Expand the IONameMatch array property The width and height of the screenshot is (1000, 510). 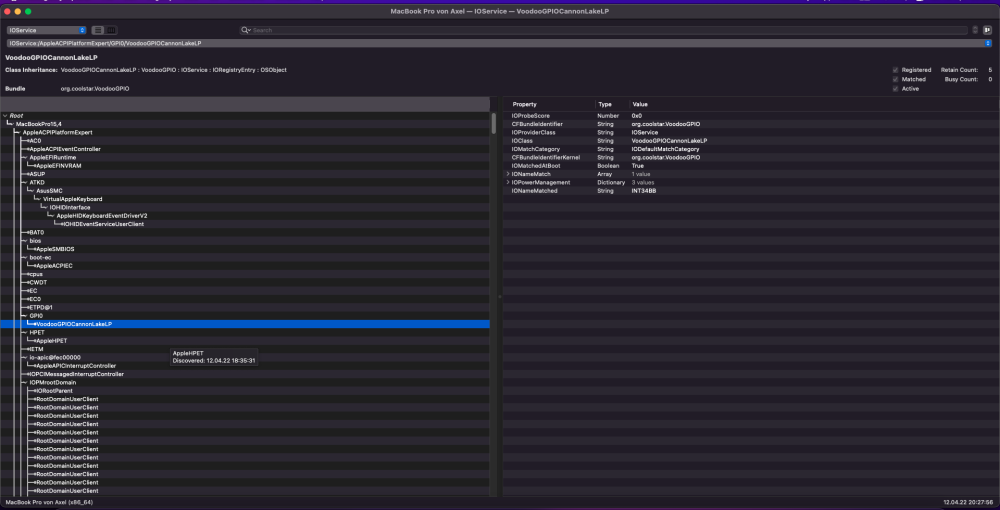(x=508, y=174)
